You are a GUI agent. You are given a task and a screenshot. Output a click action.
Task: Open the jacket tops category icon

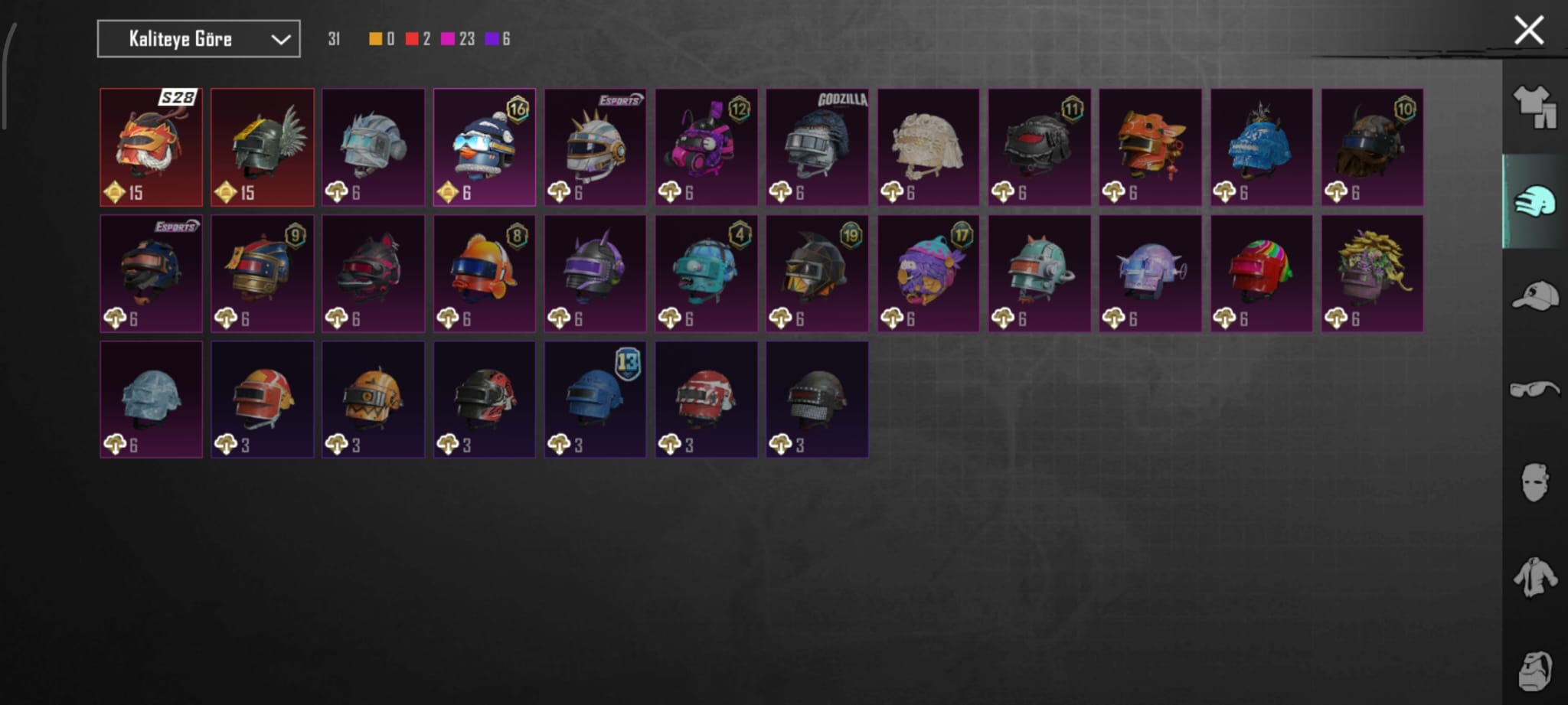coord(1534,577)
